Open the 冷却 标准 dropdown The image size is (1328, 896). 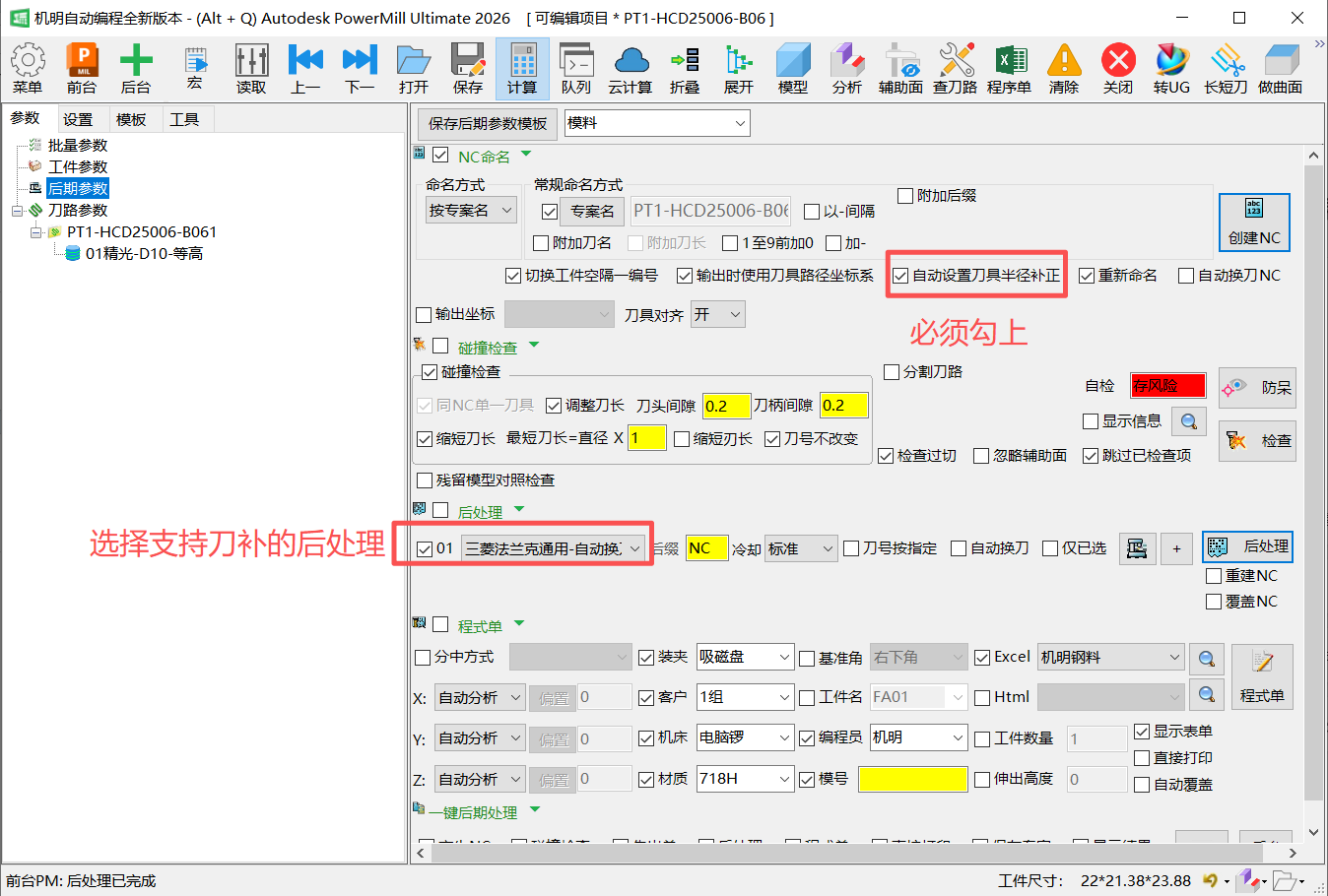pyautogui.click(x=801, y=548)
